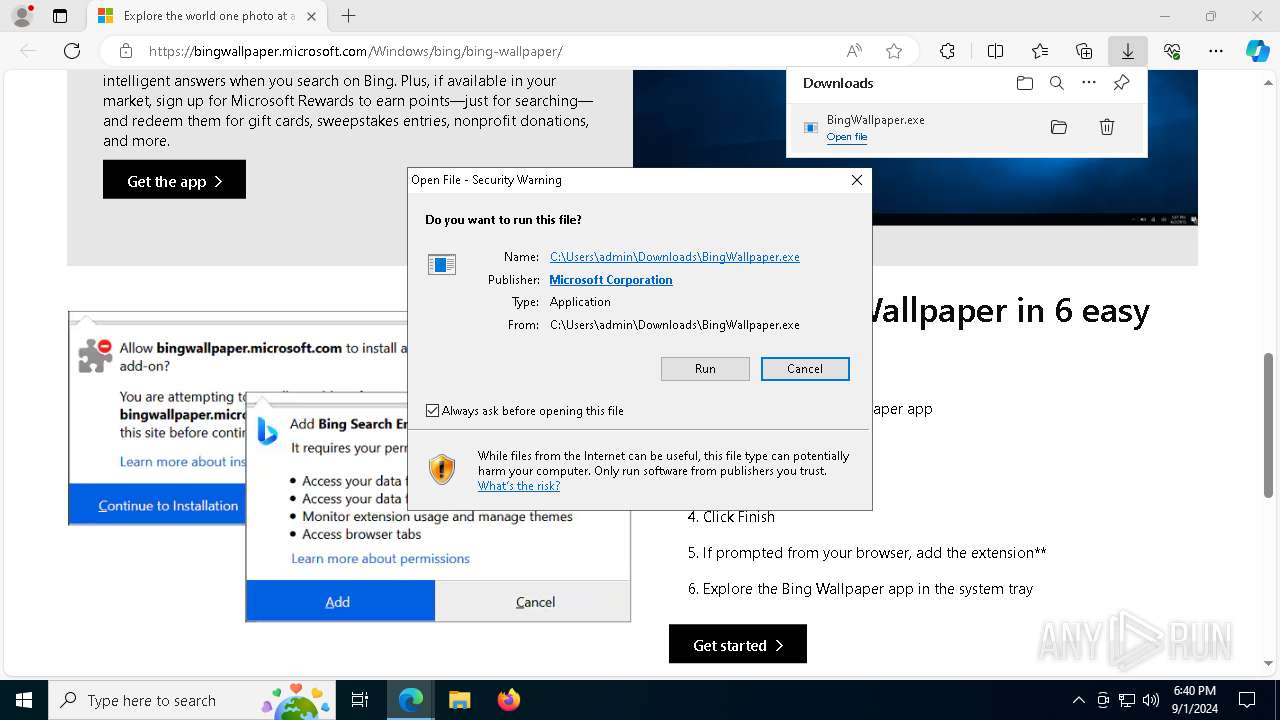Screen dimensions: 1280x720
Task: Click Cancel in the Bing Search extension prompt
Action: (533, 601)
